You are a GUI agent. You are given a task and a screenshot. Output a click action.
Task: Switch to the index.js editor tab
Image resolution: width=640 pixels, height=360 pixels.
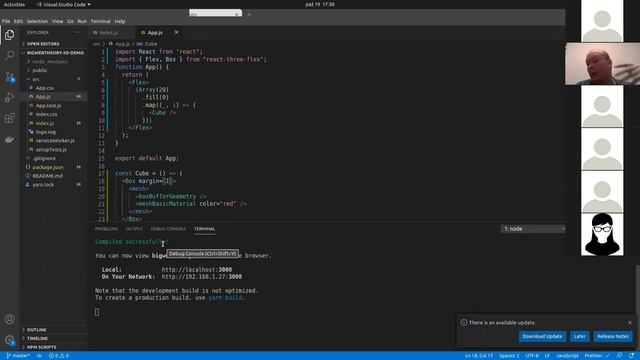coord(109,33)
